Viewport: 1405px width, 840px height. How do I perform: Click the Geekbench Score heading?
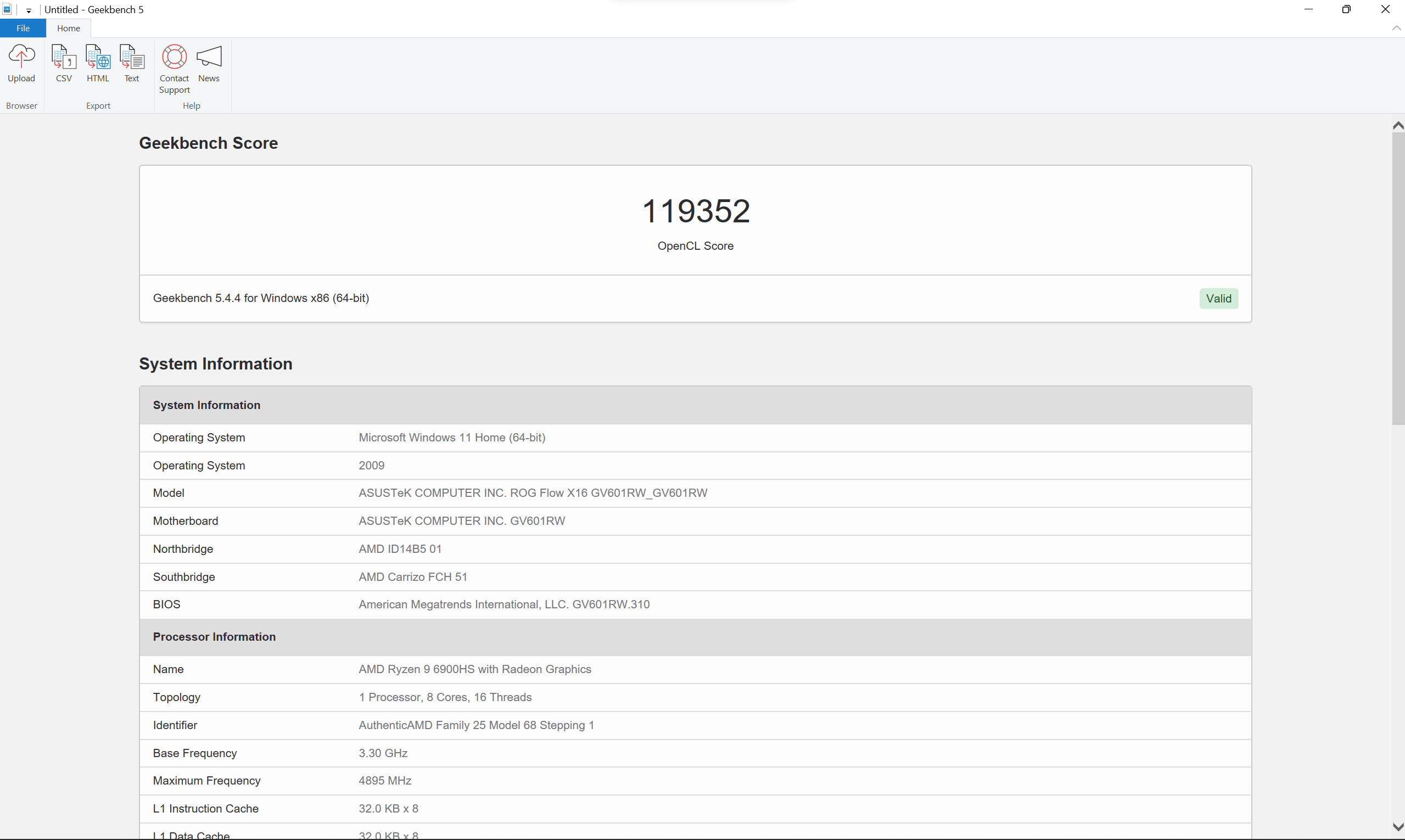(208, 143)
